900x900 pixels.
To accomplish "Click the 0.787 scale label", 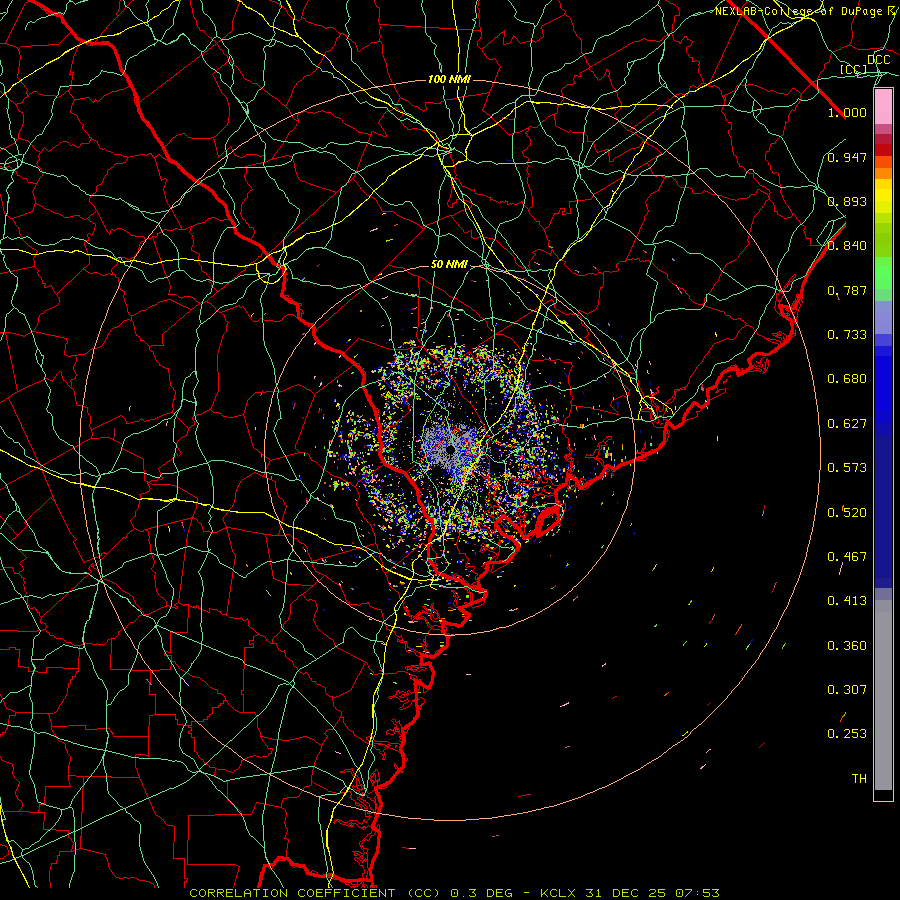I will point(847,290).
